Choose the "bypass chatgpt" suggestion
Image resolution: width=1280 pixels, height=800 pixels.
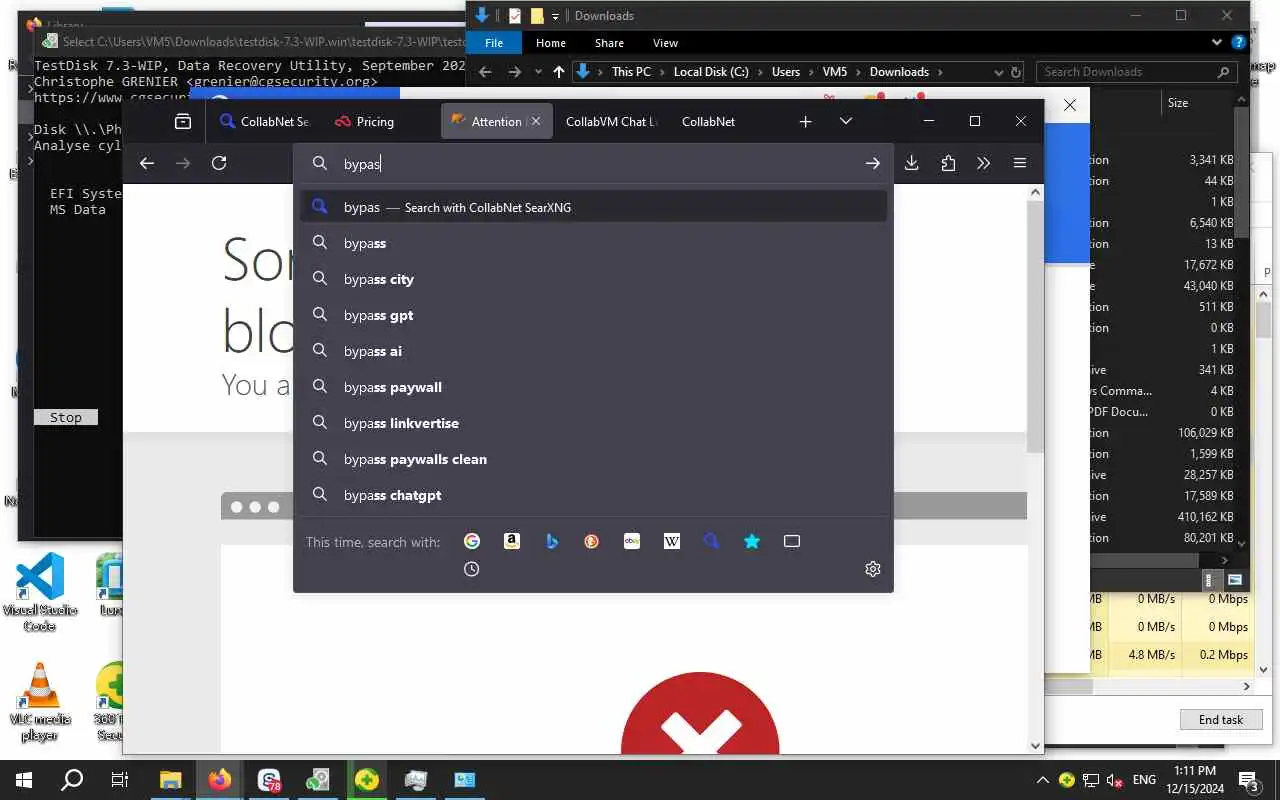(593, 495)
